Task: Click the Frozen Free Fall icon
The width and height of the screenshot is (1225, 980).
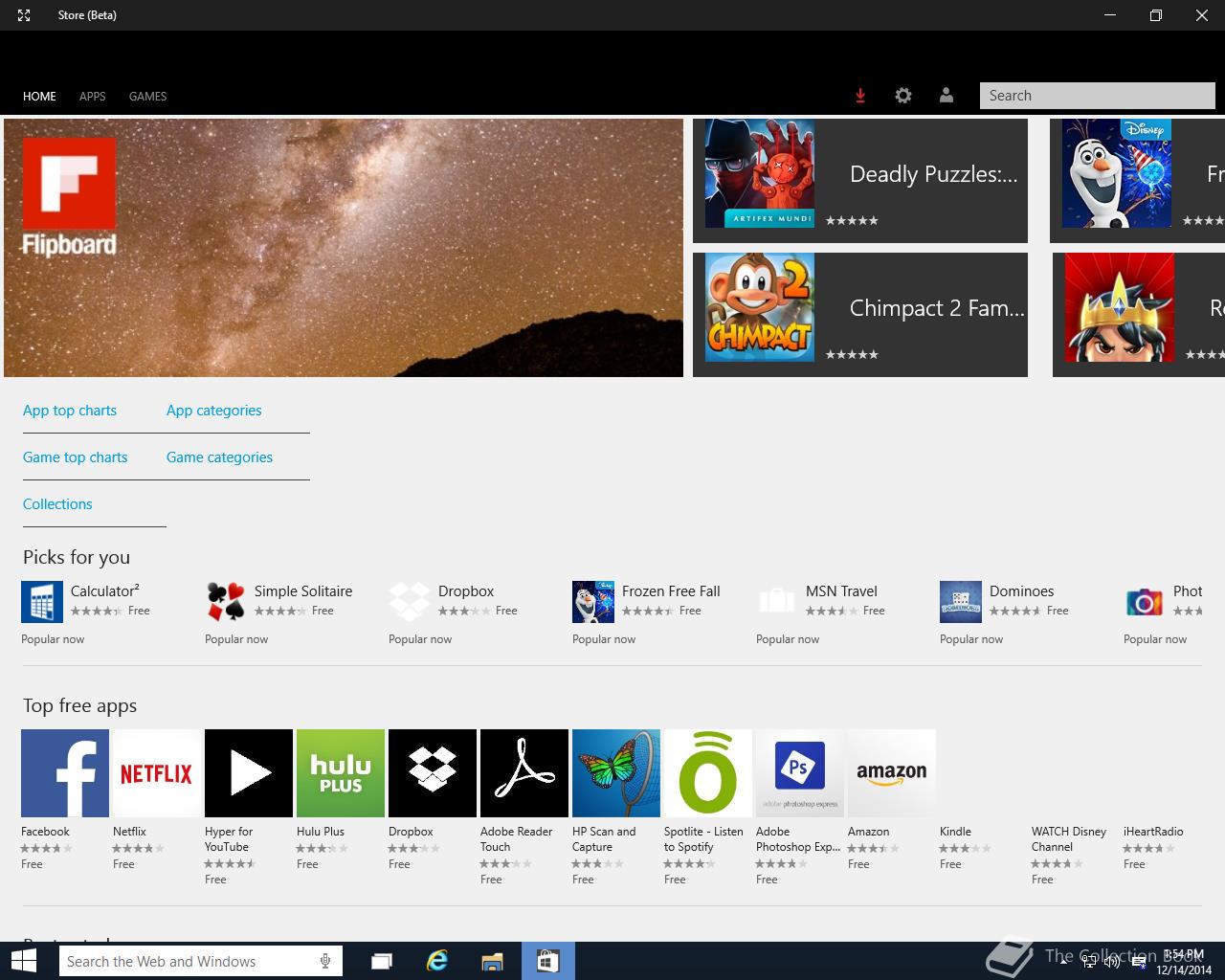Action: point(593,602)
